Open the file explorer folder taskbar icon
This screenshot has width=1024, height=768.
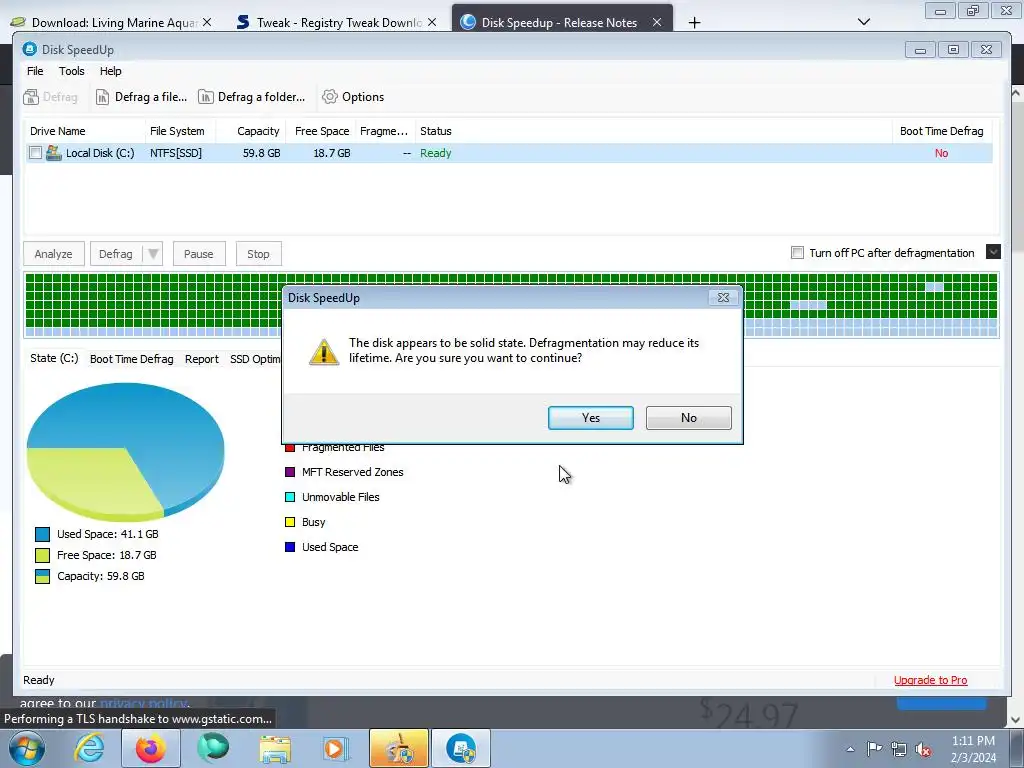click(x=275, y=748)
